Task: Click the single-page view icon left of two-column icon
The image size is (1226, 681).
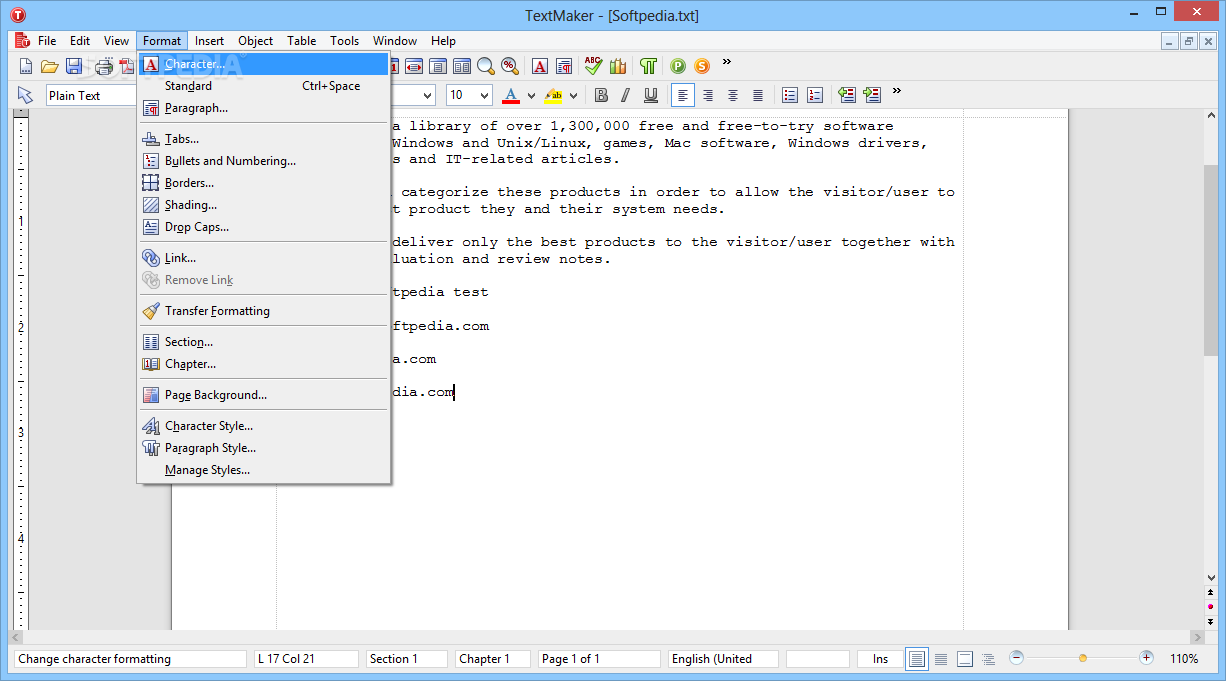Action: click(438, 66)
